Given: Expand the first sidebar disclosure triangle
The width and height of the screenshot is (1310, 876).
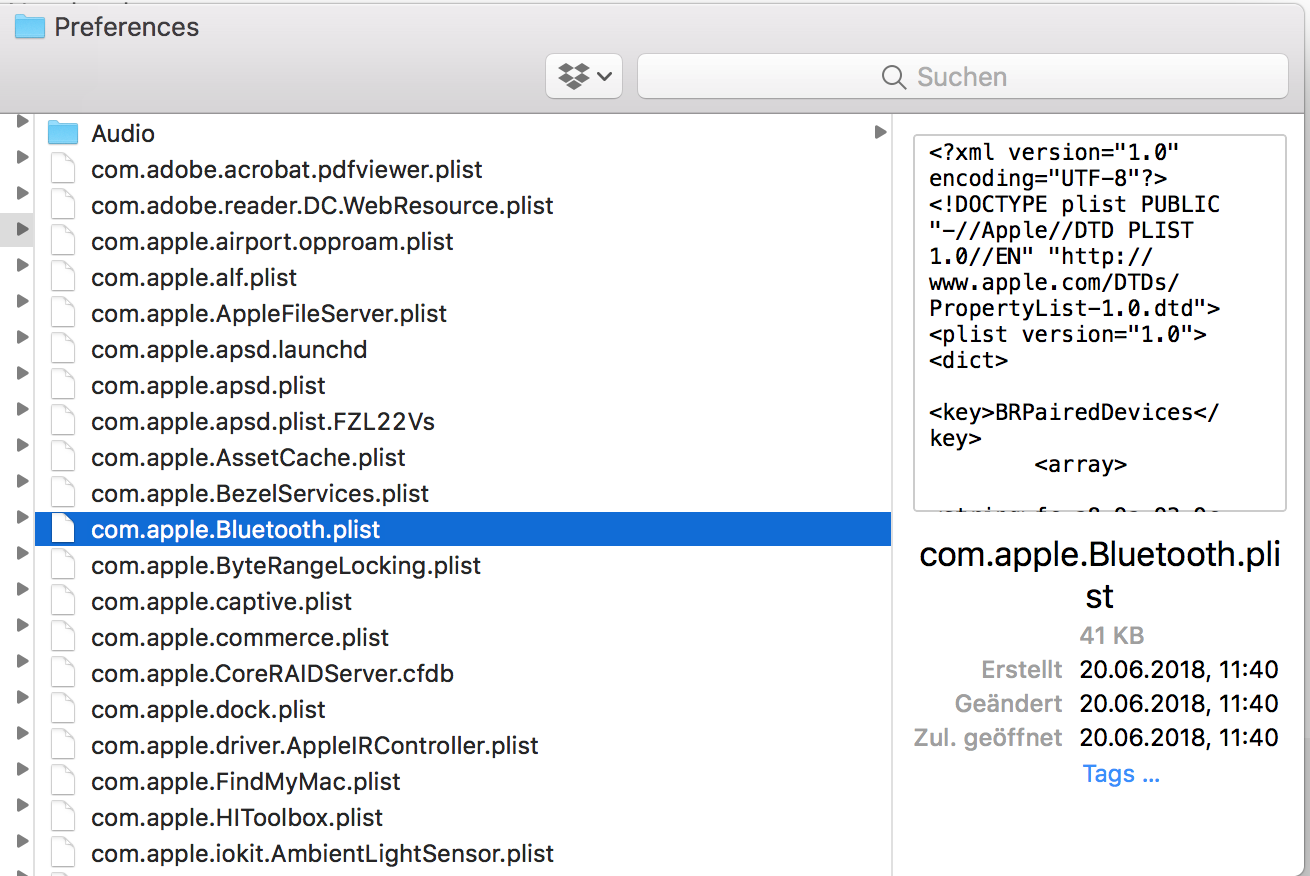Looking at the screenshot, I should pos(22,121).
